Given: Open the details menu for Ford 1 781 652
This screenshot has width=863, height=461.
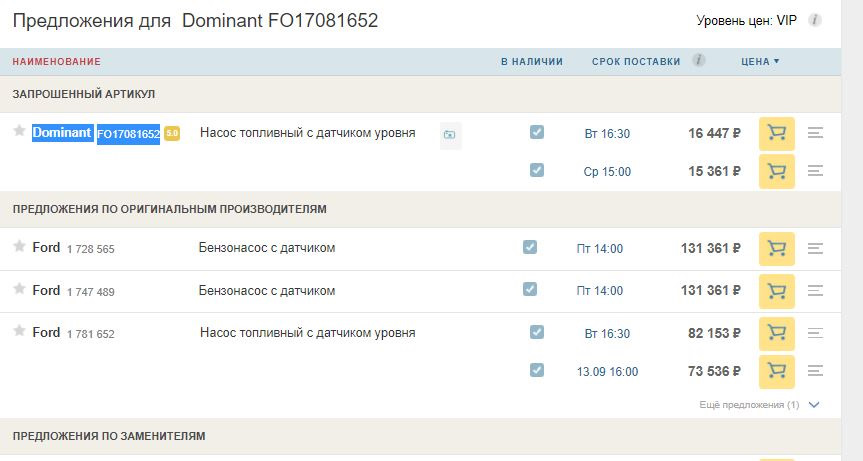Looking at the screenshot, I should pyautogui.click(x=815, y=333).
